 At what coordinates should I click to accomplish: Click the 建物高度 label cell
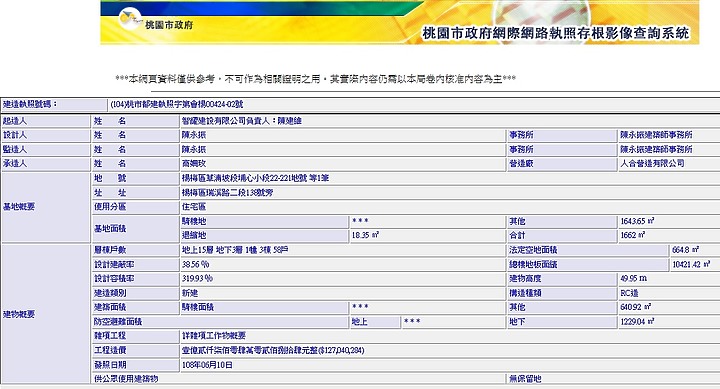point(562,279)
